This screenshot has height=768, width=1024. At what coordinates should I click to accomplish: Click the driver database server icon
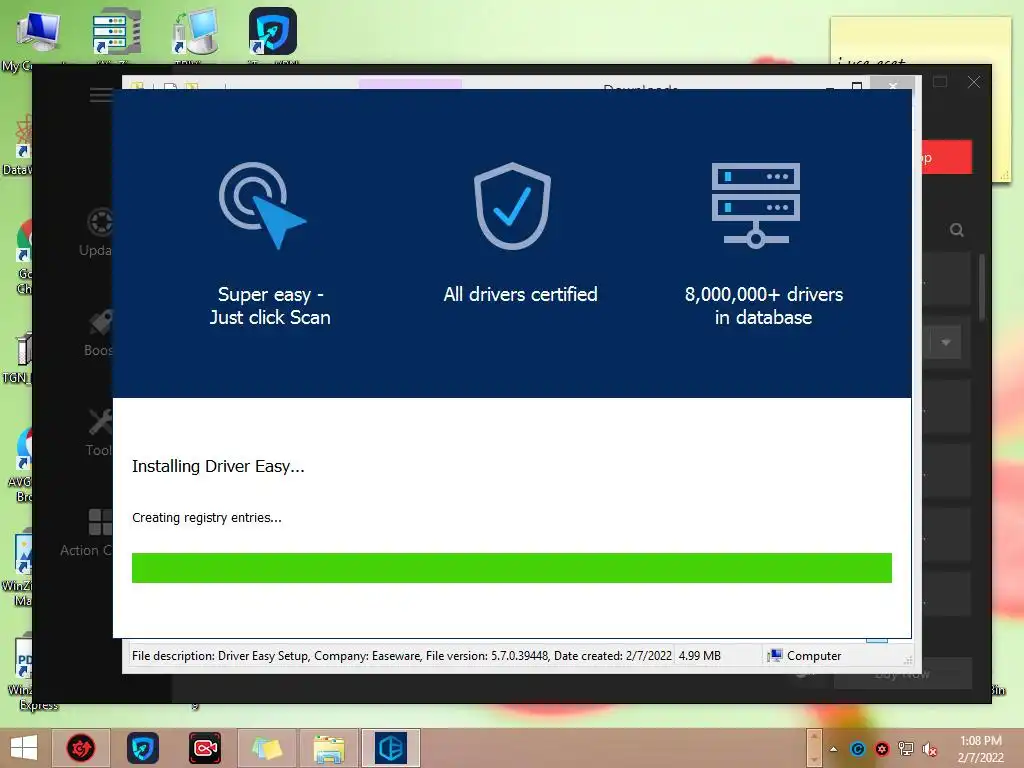point(756,205)
